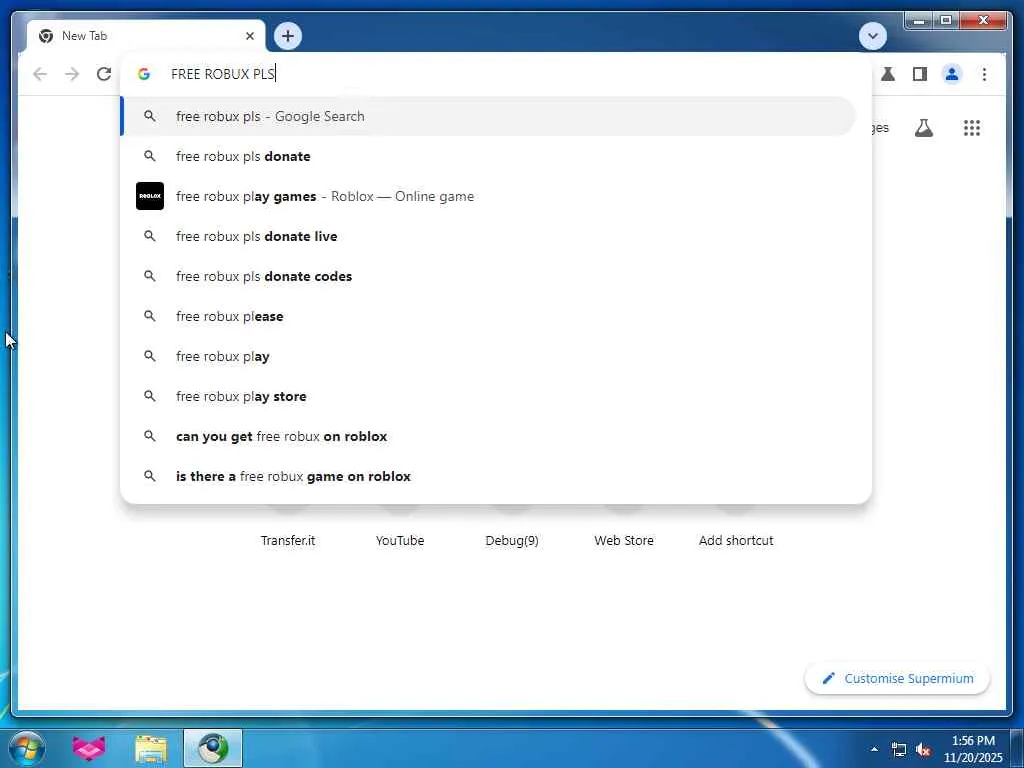Screen dimensions: 1024x768
Task: Click the Show desktop strip
Action: 1017,749
